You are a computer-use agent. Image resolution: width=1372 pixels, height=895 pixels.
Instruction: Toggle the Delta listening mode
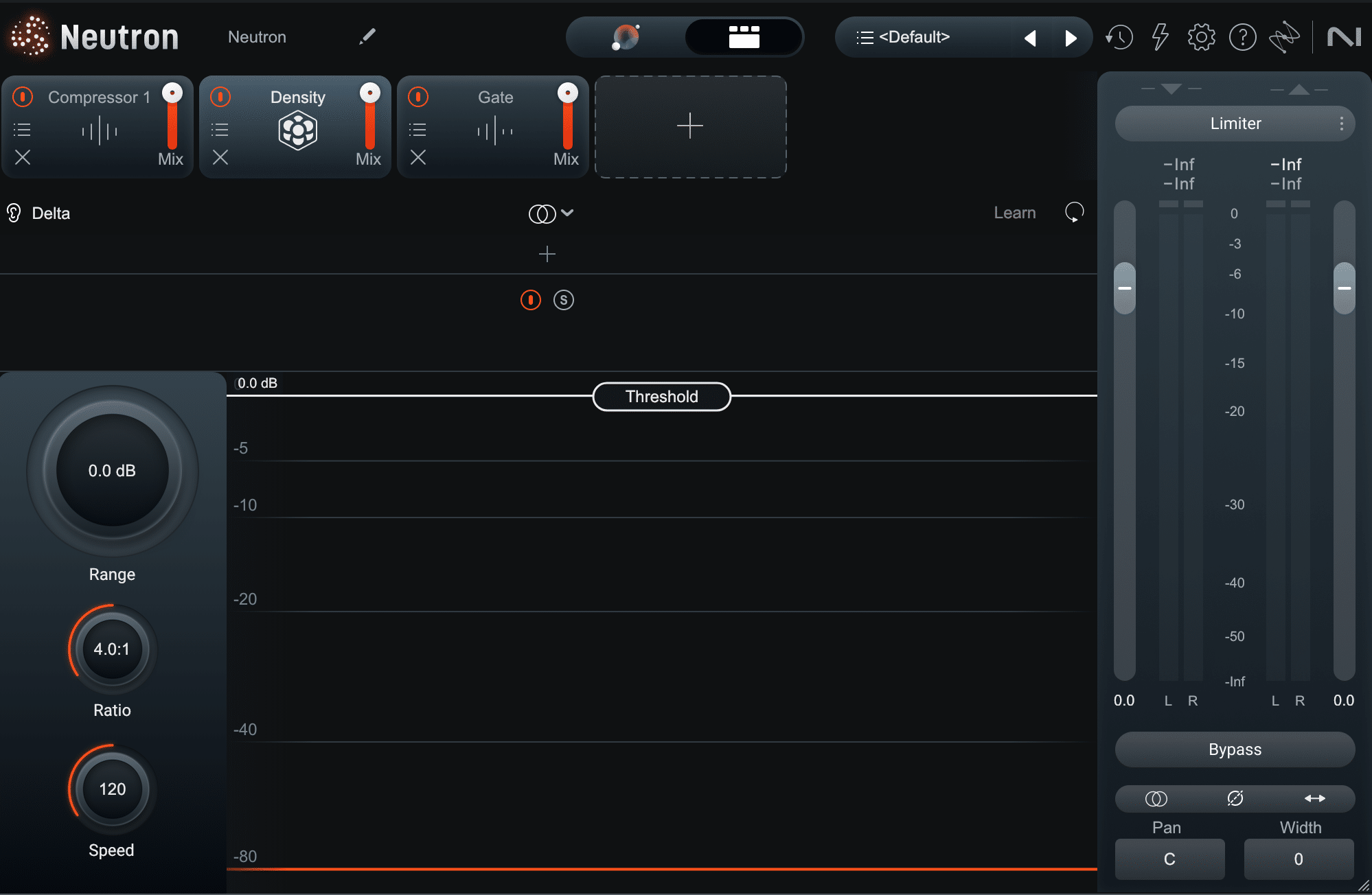[15, 211]
